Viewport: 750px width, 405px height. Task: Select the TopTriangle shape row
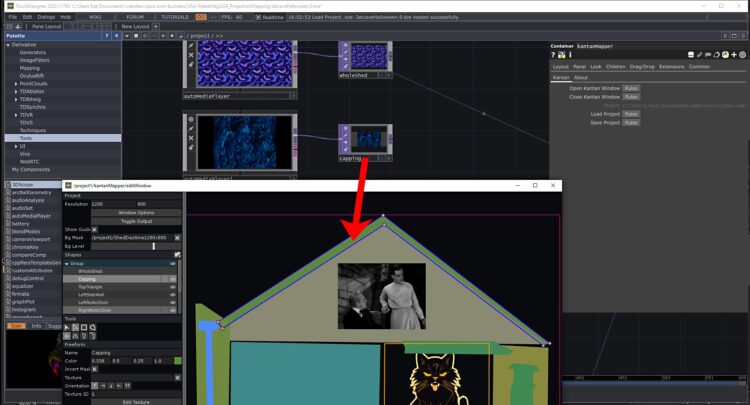(x=117, y=287)
